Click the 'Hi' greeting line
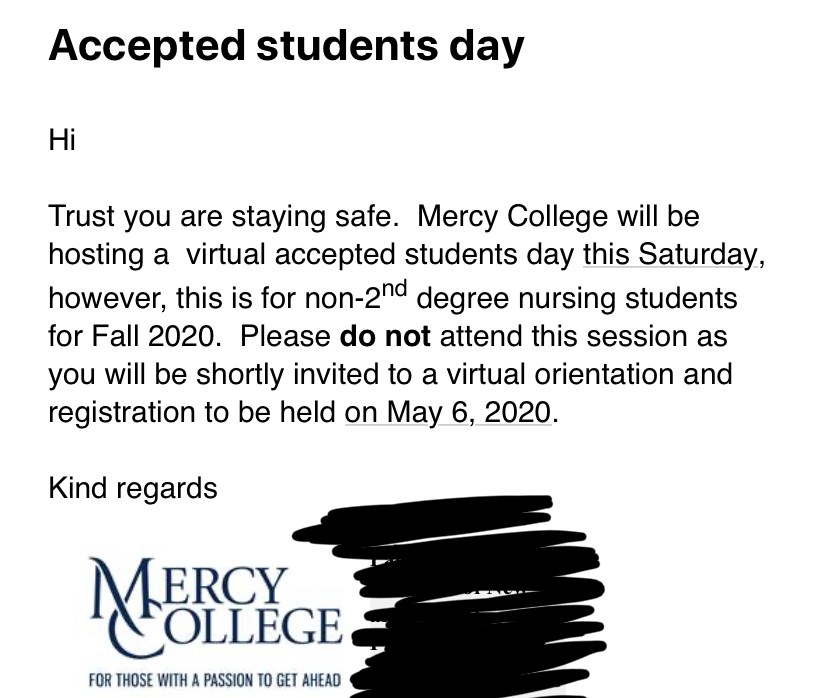Image resolution: width=828 pixels, height=698 pixels. pos(62,140)
